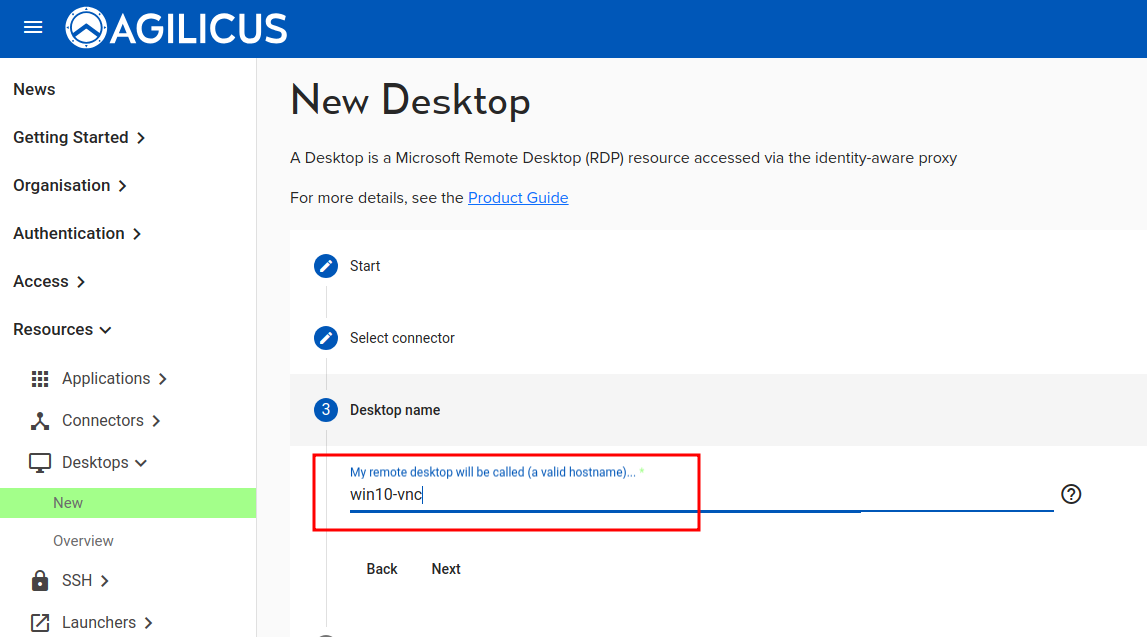The width and height of the screenshot is (1147, 637).
Task: Click the Applications grid icon
Action: tap(40, 379)
